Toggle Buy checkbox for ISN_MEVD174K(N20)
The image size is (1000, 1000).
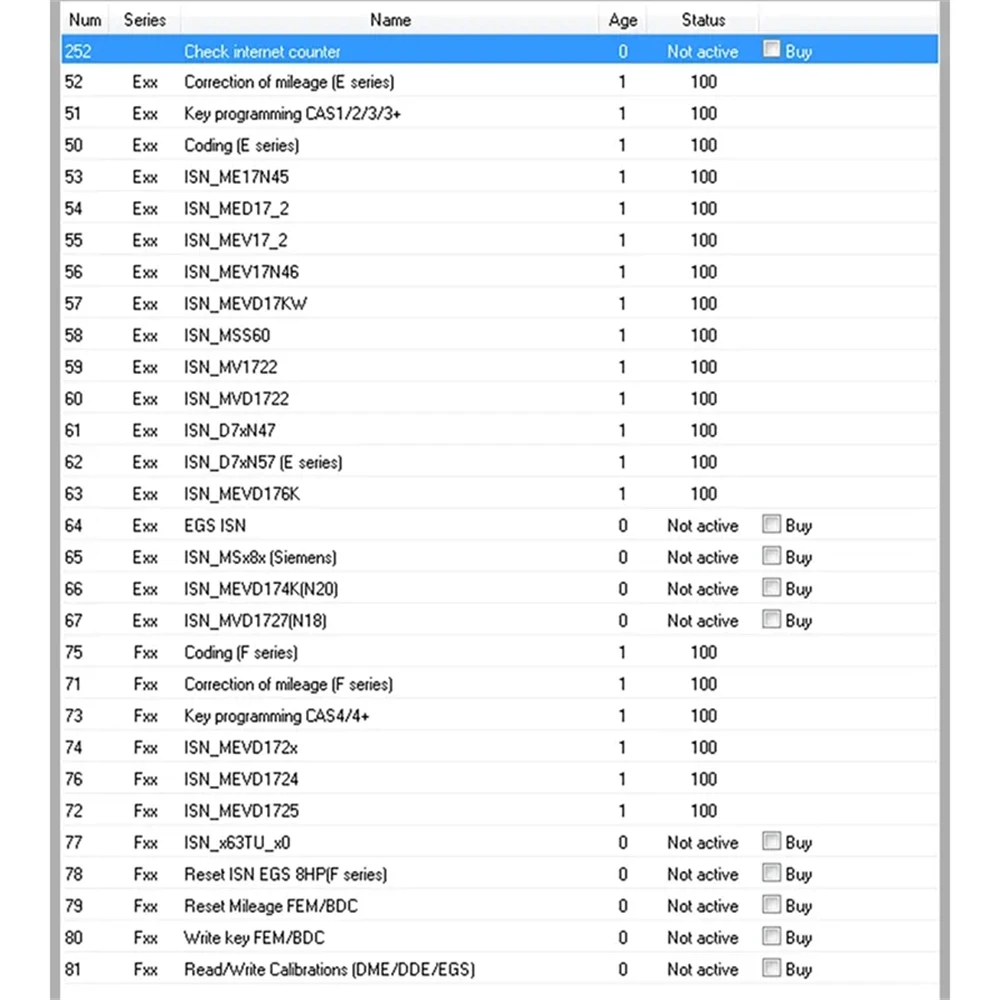[771, 587]
